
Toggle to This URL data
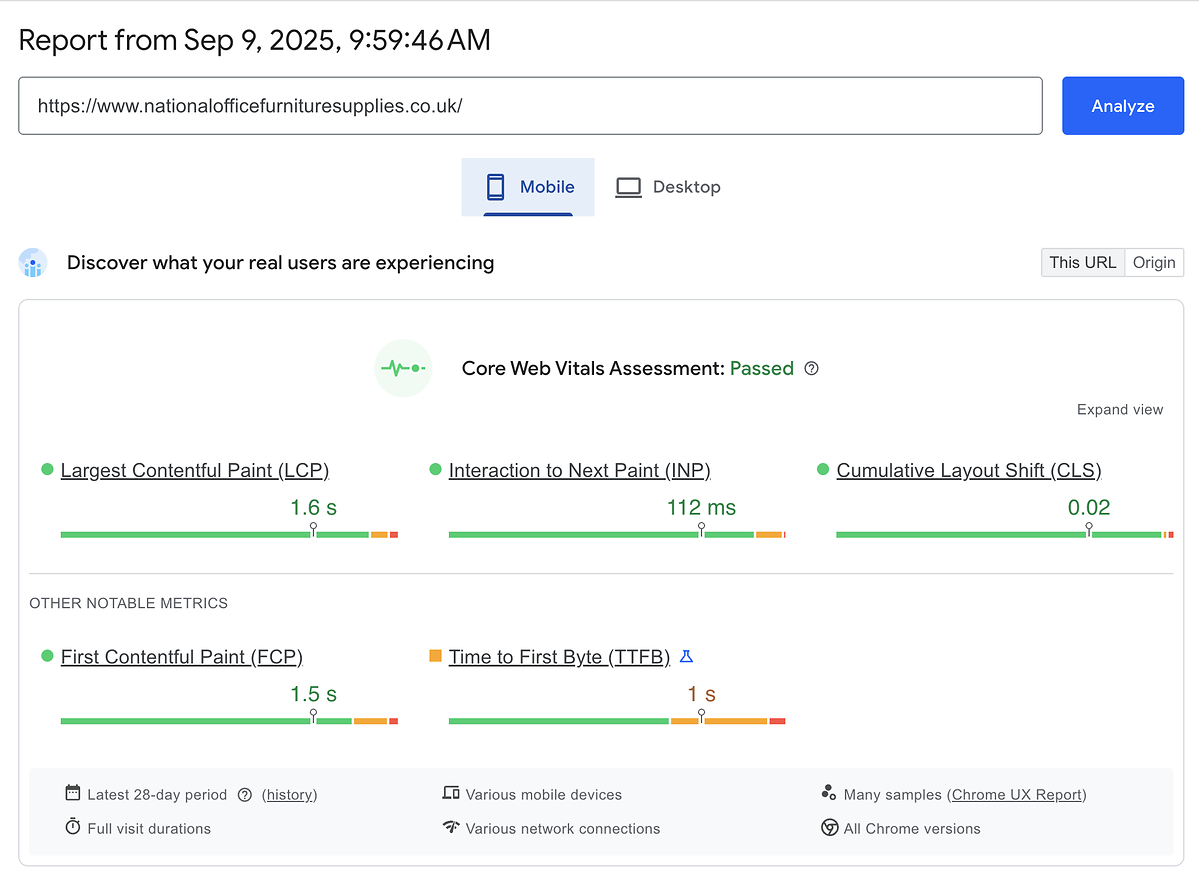pyautogui.click(x=1083, y=263)
